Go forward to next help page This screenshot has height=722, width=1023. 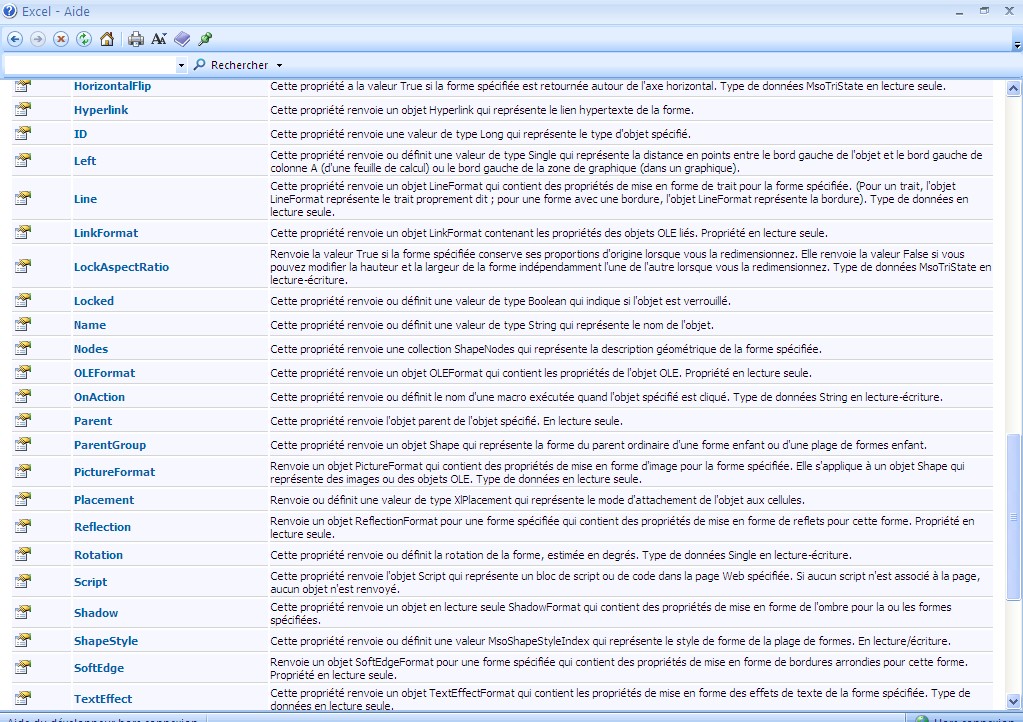click(38, 39)
